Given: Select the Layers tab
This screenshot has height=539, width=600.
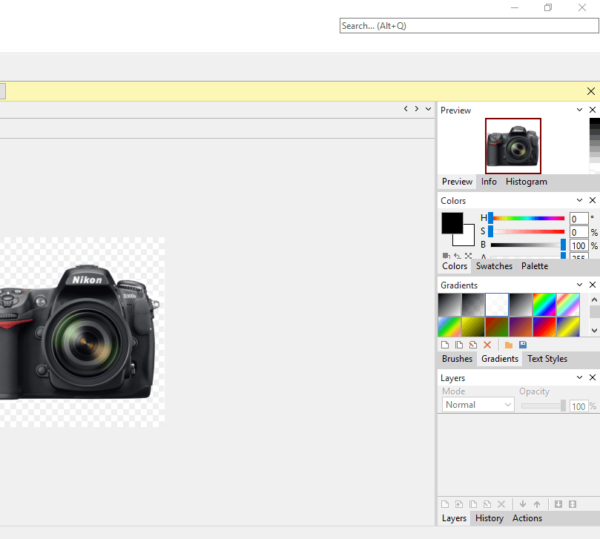Looking at the screenshot, I should click(x=454, y=518).
